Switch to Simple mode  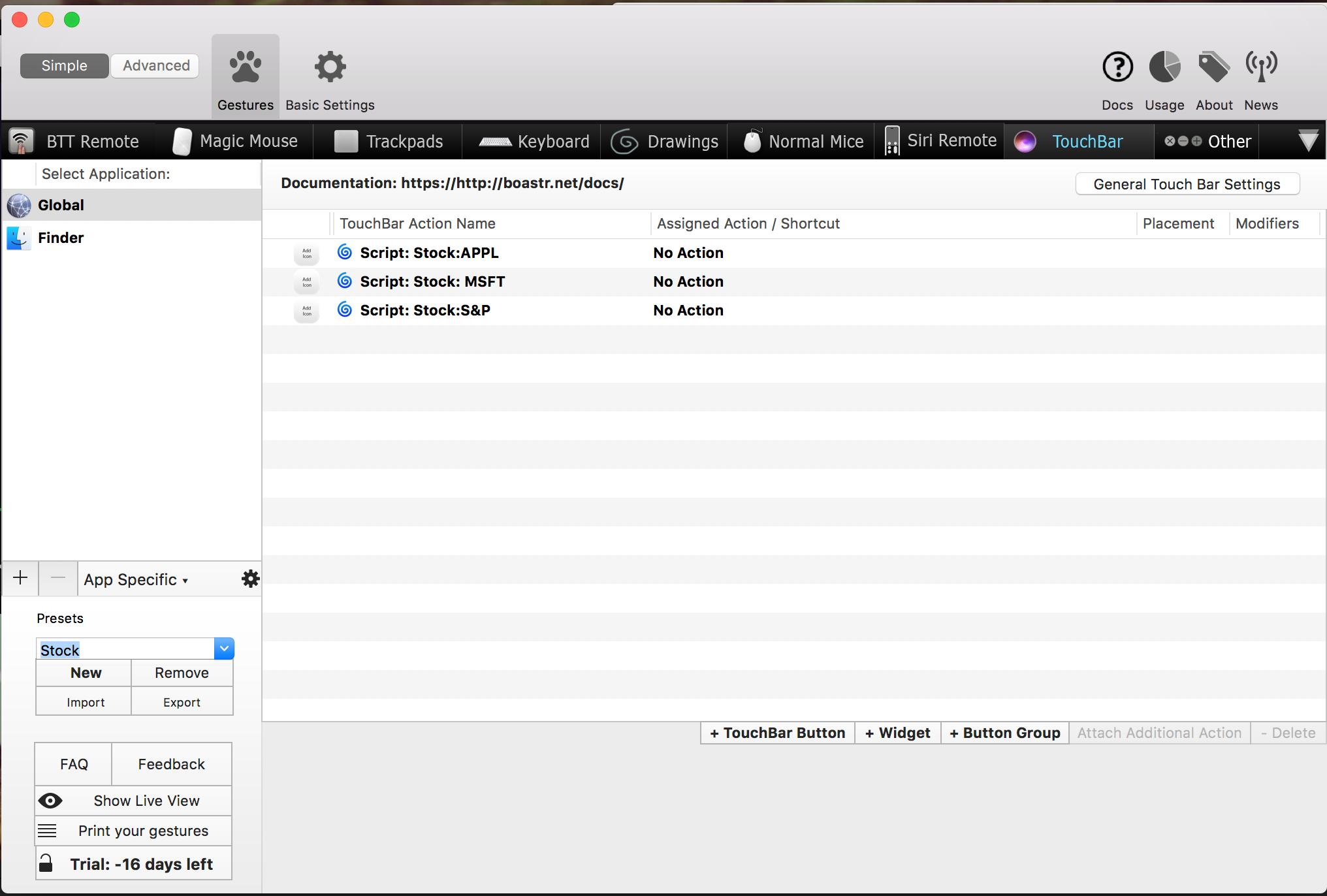(64, 66)
